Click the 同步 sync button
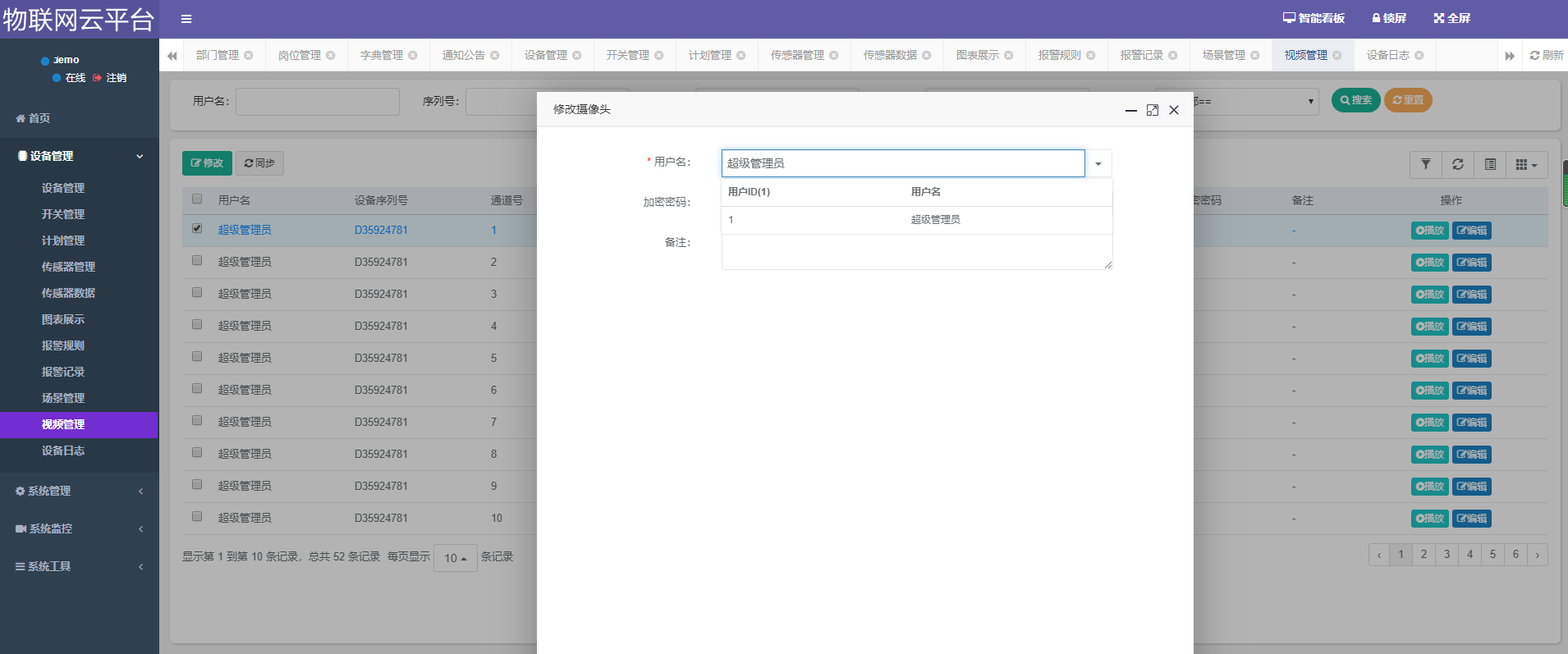The width and height of the screenshot is (1568, 654). click(259, 163)
